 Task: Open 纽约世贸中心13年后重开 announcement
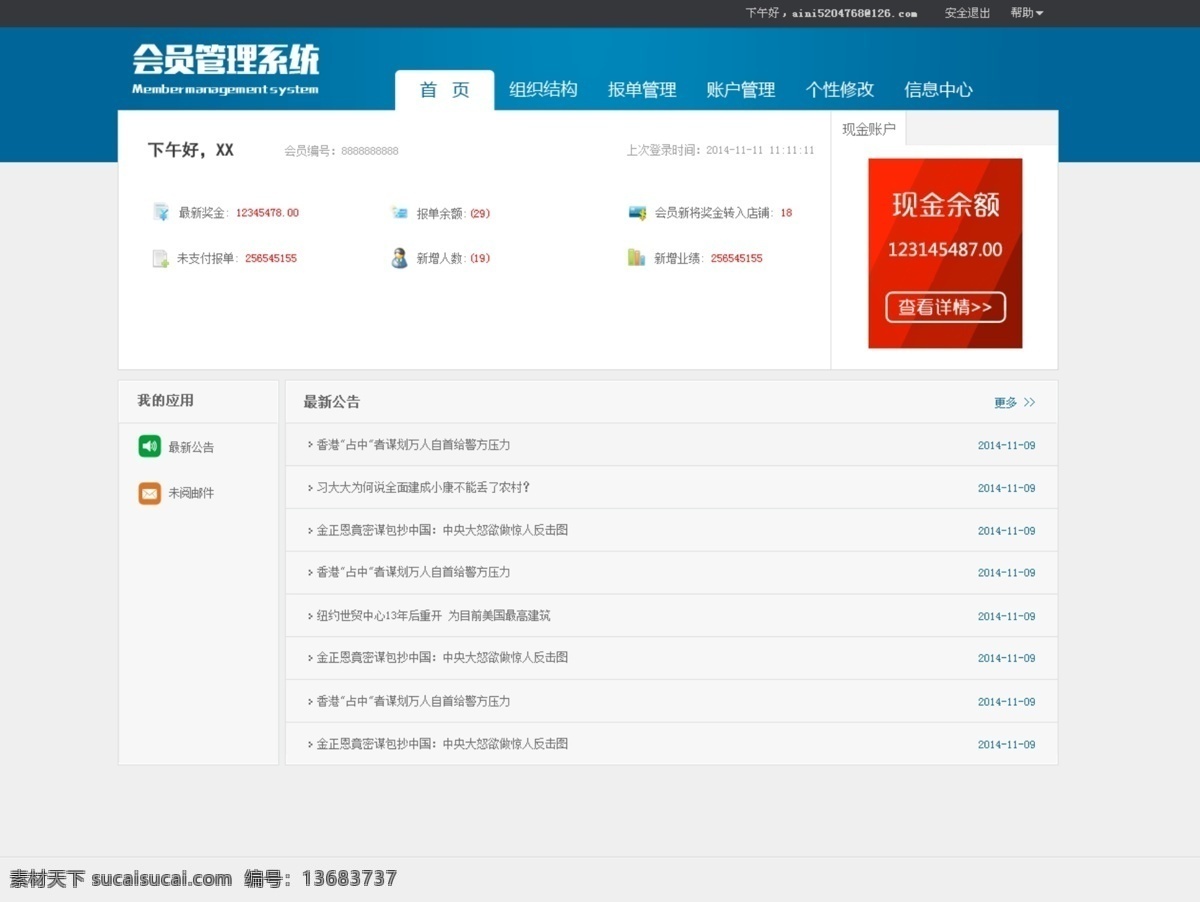(x=433, y=616)
